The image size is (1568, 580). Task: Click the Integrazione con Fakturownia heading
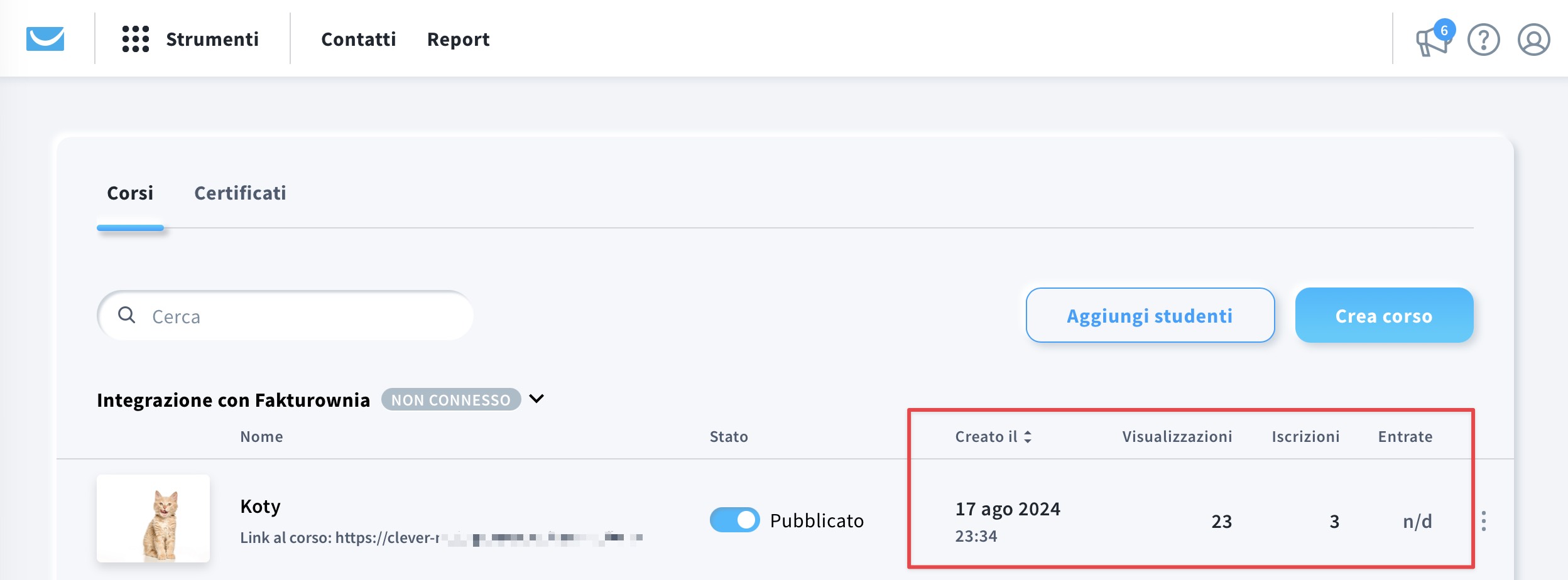(233, 400)
